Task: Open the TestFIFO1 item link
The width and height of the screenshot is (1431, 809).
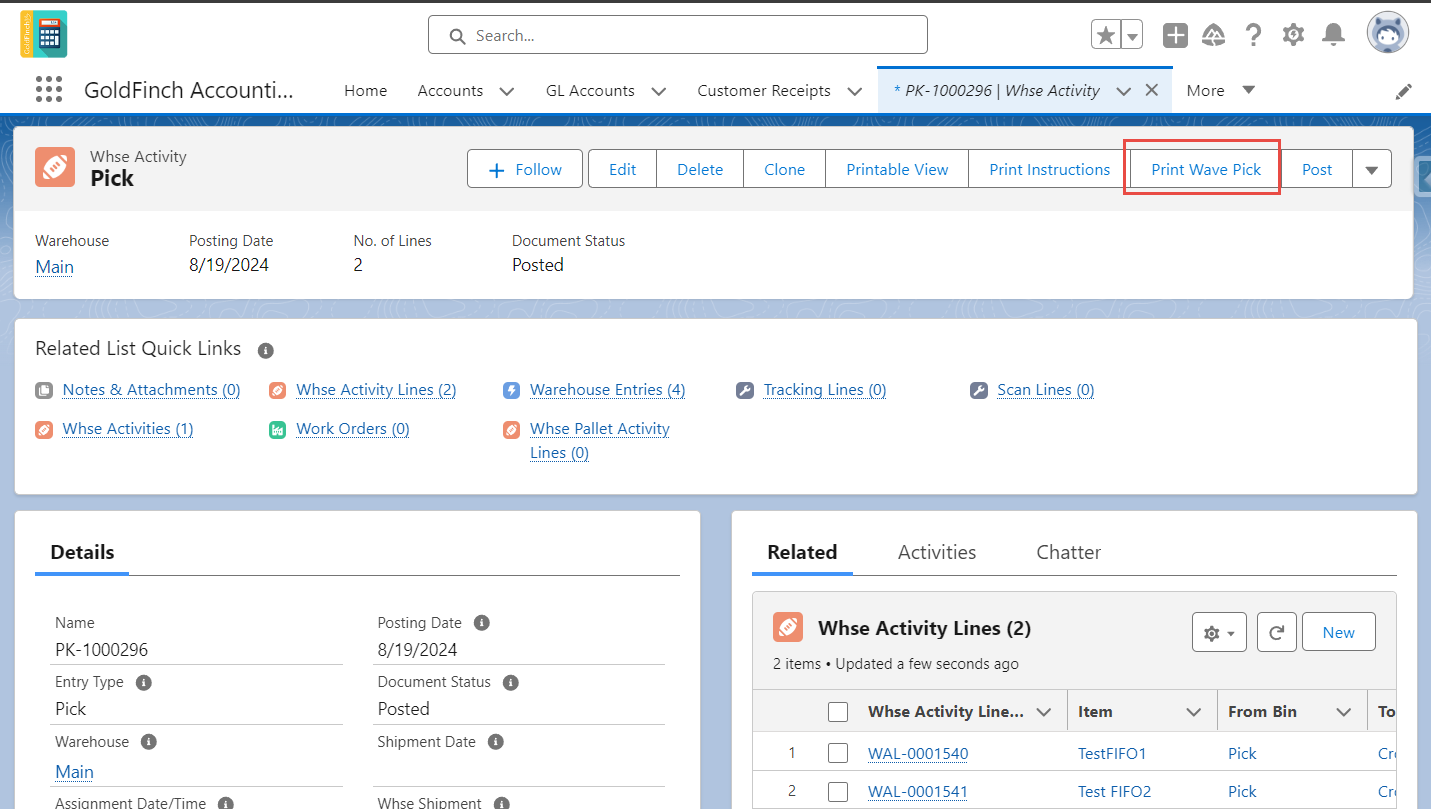Action: [x=1112, y=753]
